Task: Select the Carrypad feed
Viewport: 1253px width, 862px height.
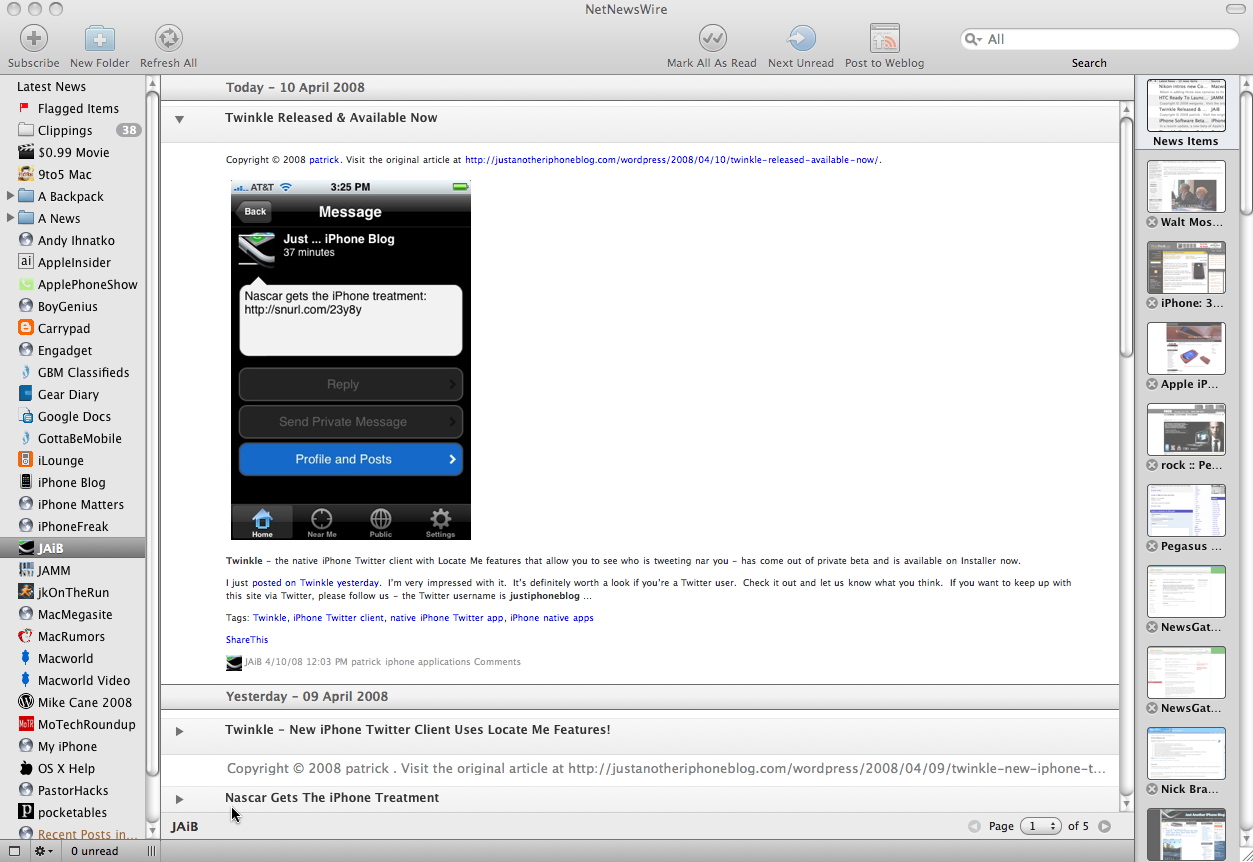Action: (64, 328)
